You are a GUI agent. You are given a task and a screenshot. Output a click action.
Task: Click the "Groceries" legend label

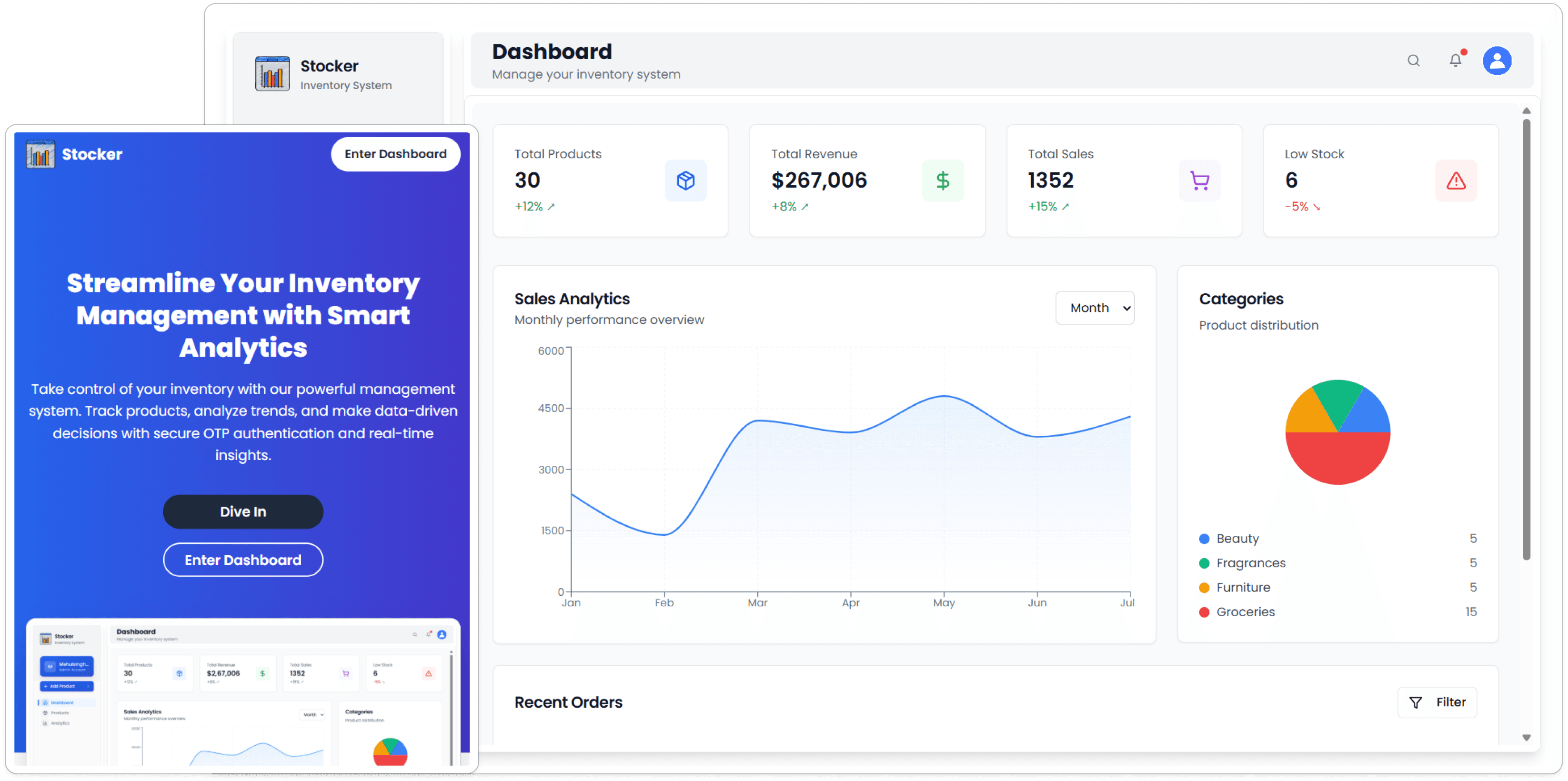click(x=1245, y=612)
